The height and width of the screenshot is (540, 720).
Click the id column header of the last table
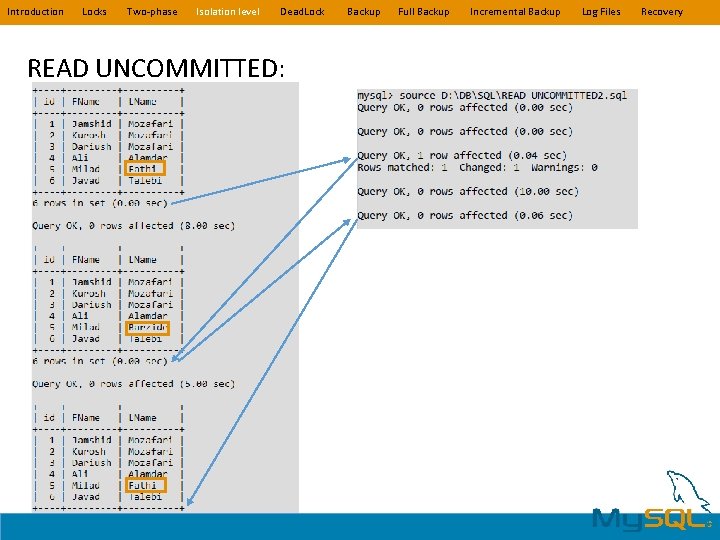click(x=49, y=417)
